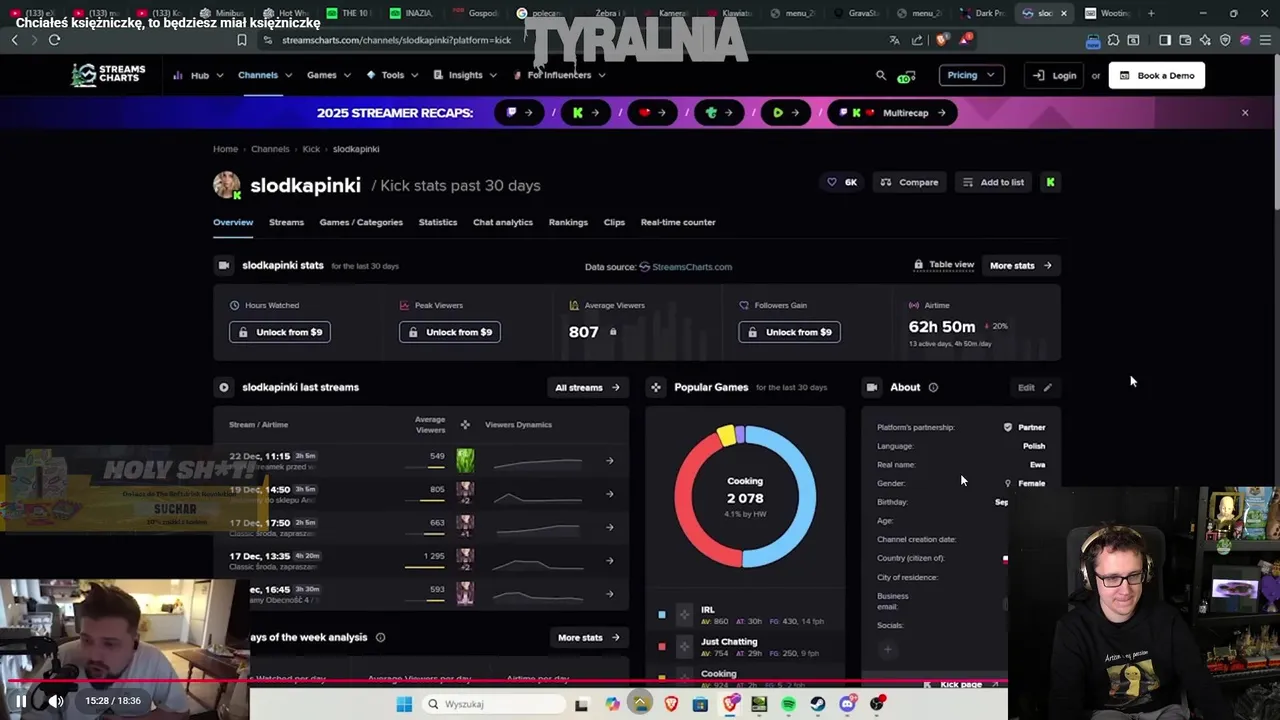Open the red heart recap pill
Image resolution: width=1280 pixels, height=720 pixels.
tap(652, 113)
